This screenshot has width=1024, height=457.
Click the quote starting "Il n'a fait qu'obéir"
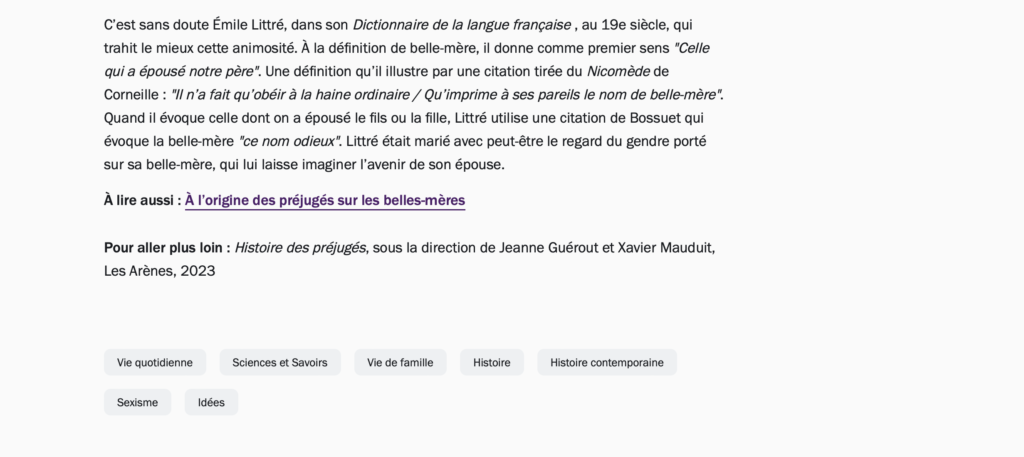[x=446, y=95]
